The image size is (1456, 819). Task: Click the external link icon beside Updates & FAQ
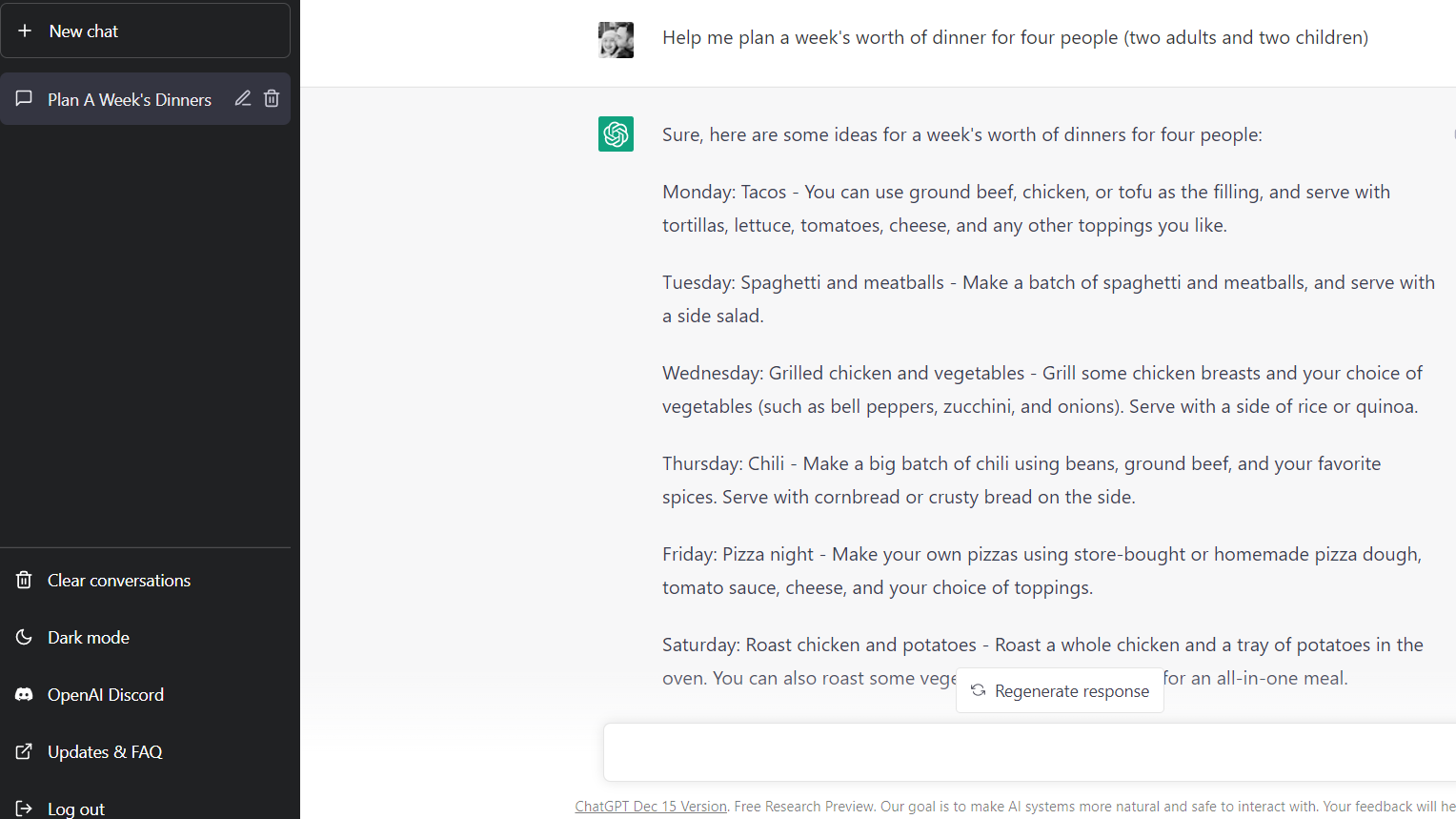click(24, 751)
